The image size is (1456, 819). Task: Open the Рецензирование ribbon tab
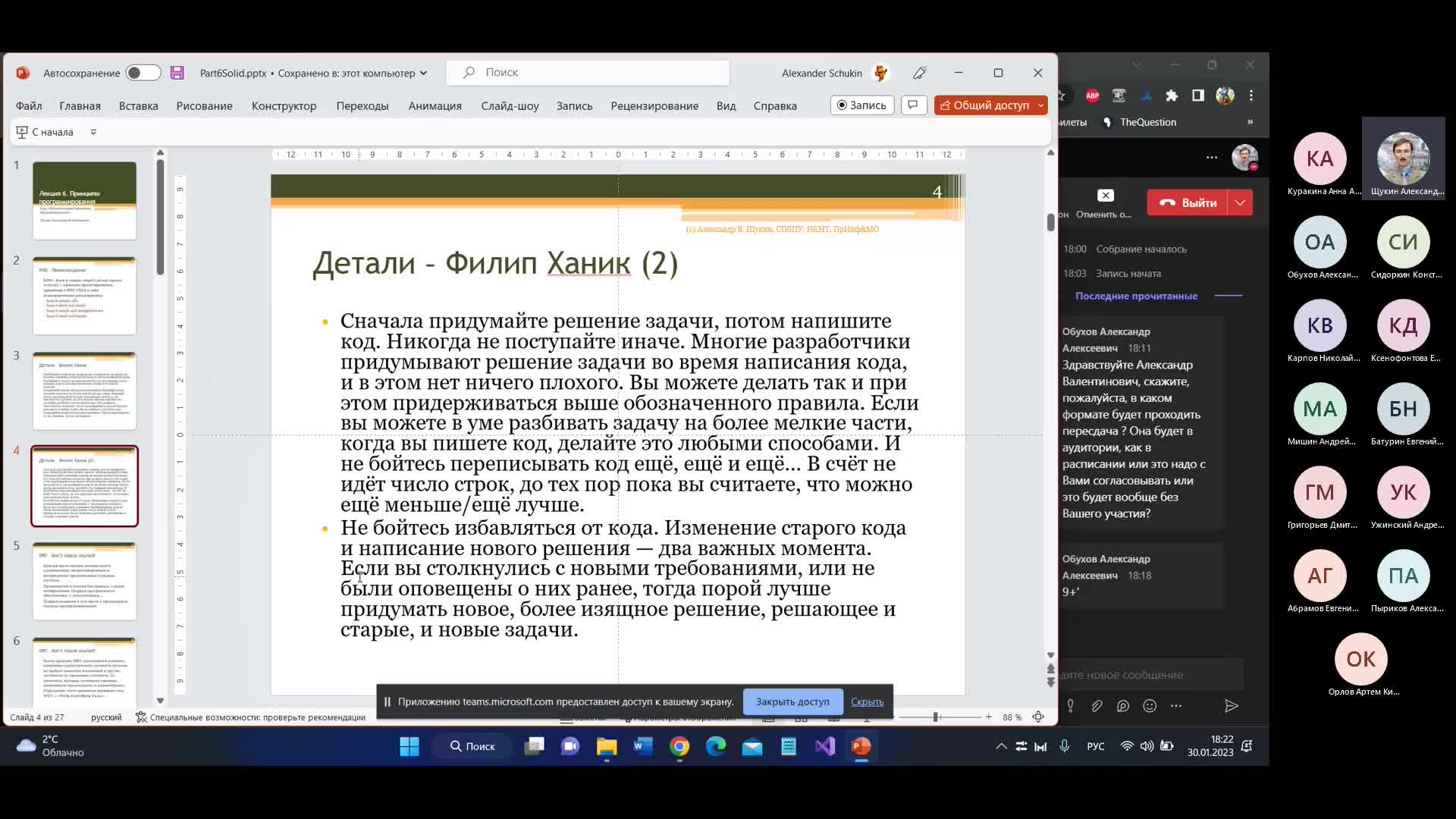click(x=655, y=105)
